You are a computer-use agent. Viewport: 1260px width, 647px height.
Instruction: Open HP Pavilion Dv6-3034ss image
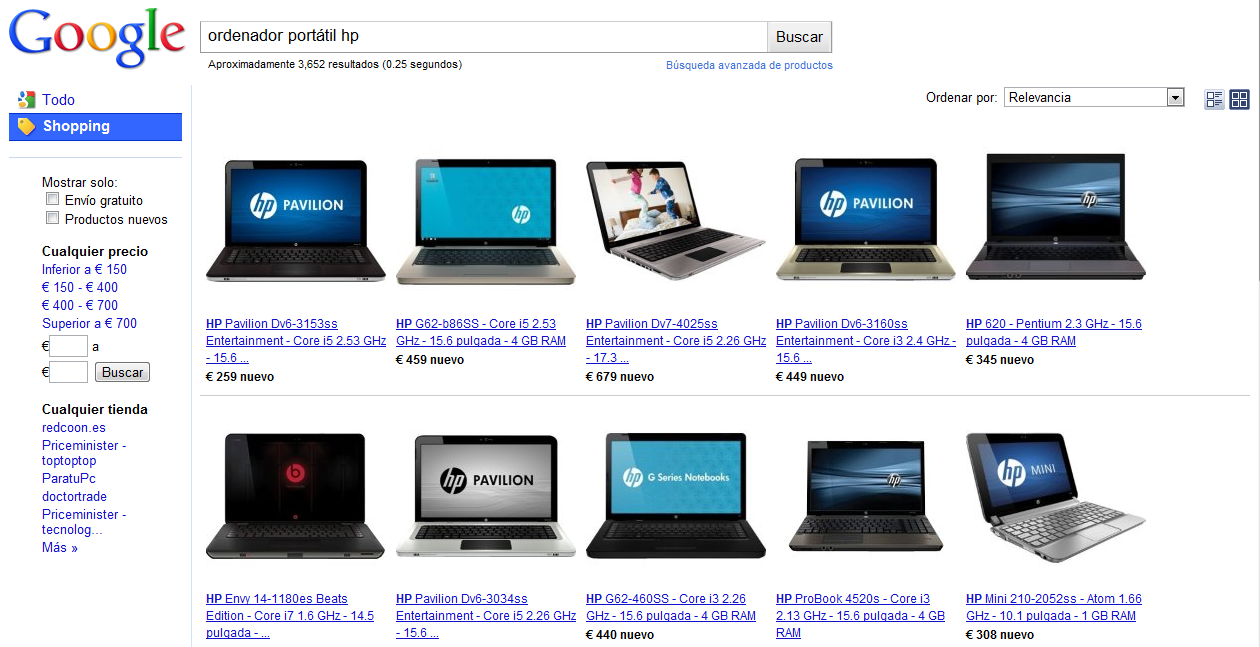click(486, 496)
